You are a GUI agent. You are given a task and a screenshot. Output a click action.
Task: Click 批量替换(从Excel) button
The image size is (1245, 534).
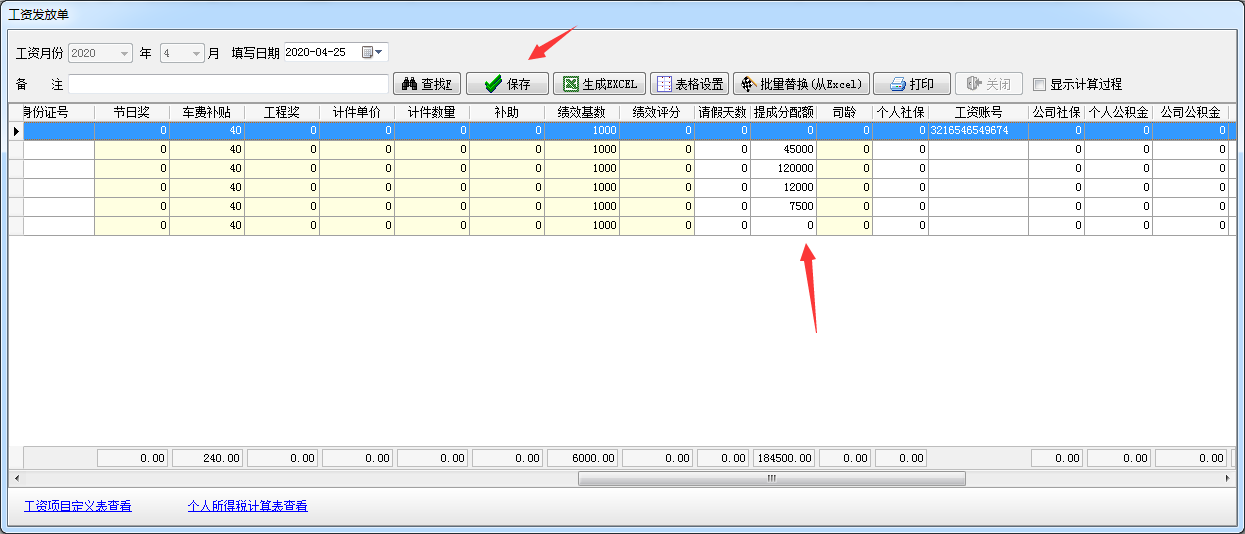click(x=801, y=84)
